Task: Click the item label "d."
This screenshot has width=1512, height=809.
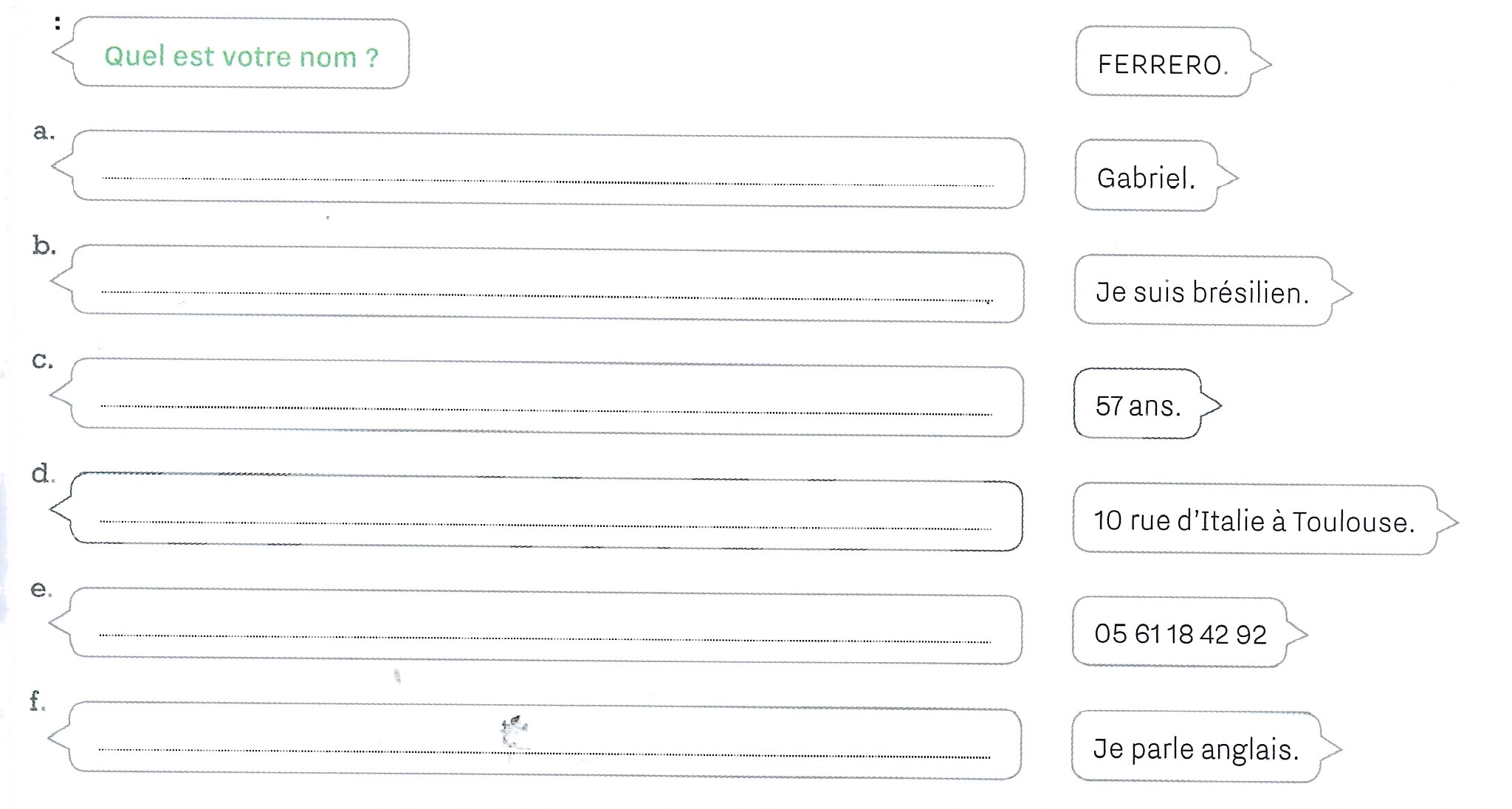Action: point(42,473)
